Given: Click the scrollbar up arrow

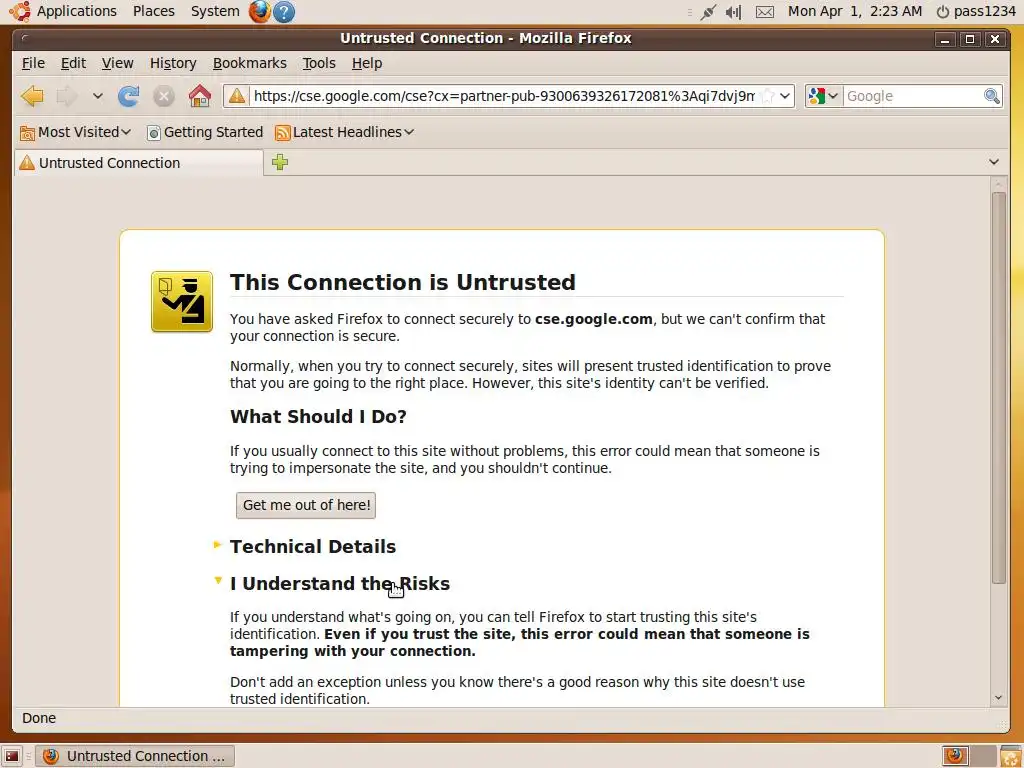Looking at the screenshot, I should [x=999, y=184].
